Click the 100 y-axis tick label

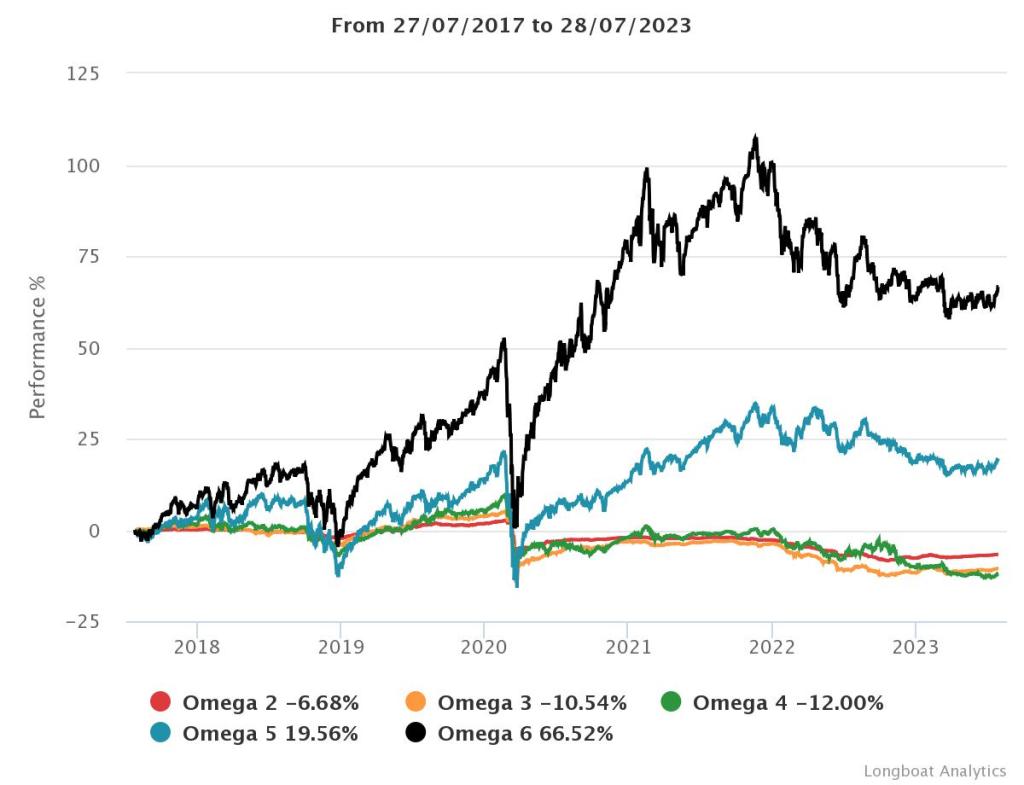[x=85, y=166]
